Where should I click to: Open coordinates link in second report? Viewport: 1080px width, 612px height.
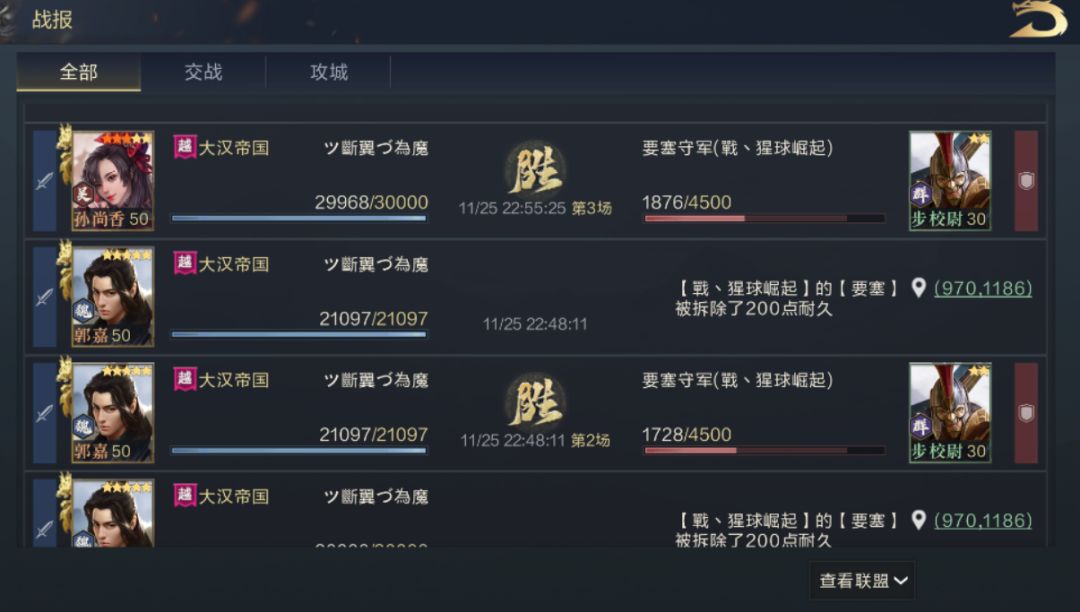click(x=982, y=289)
